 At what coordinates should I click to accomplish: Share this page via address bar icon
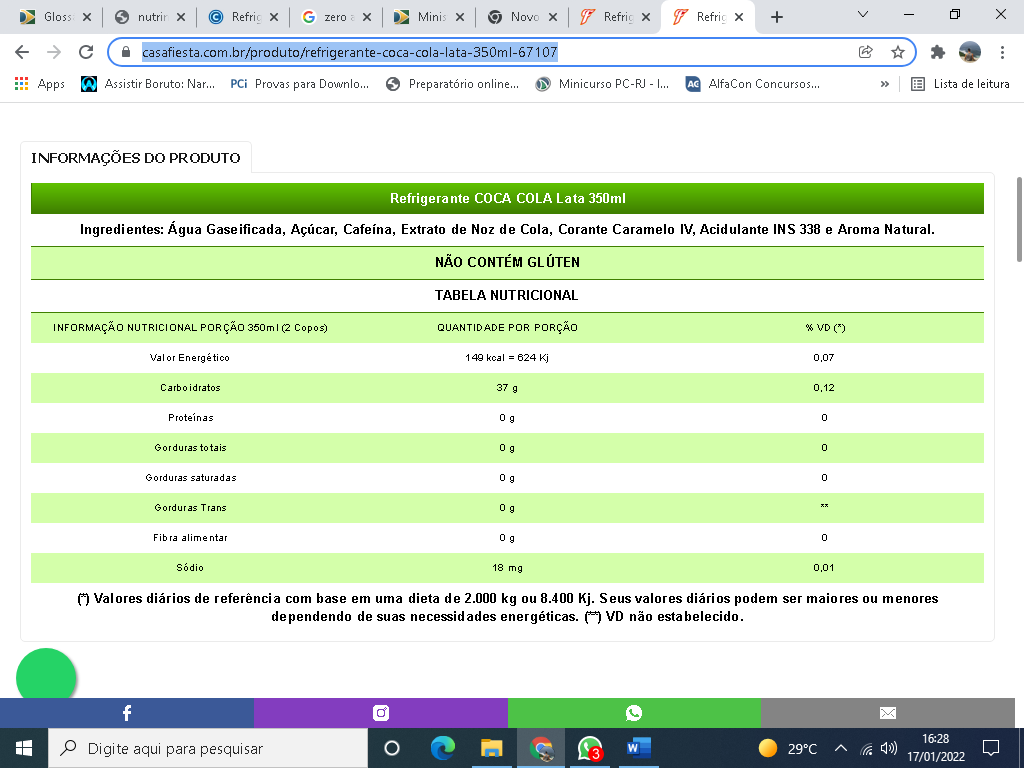click(865, 52)
